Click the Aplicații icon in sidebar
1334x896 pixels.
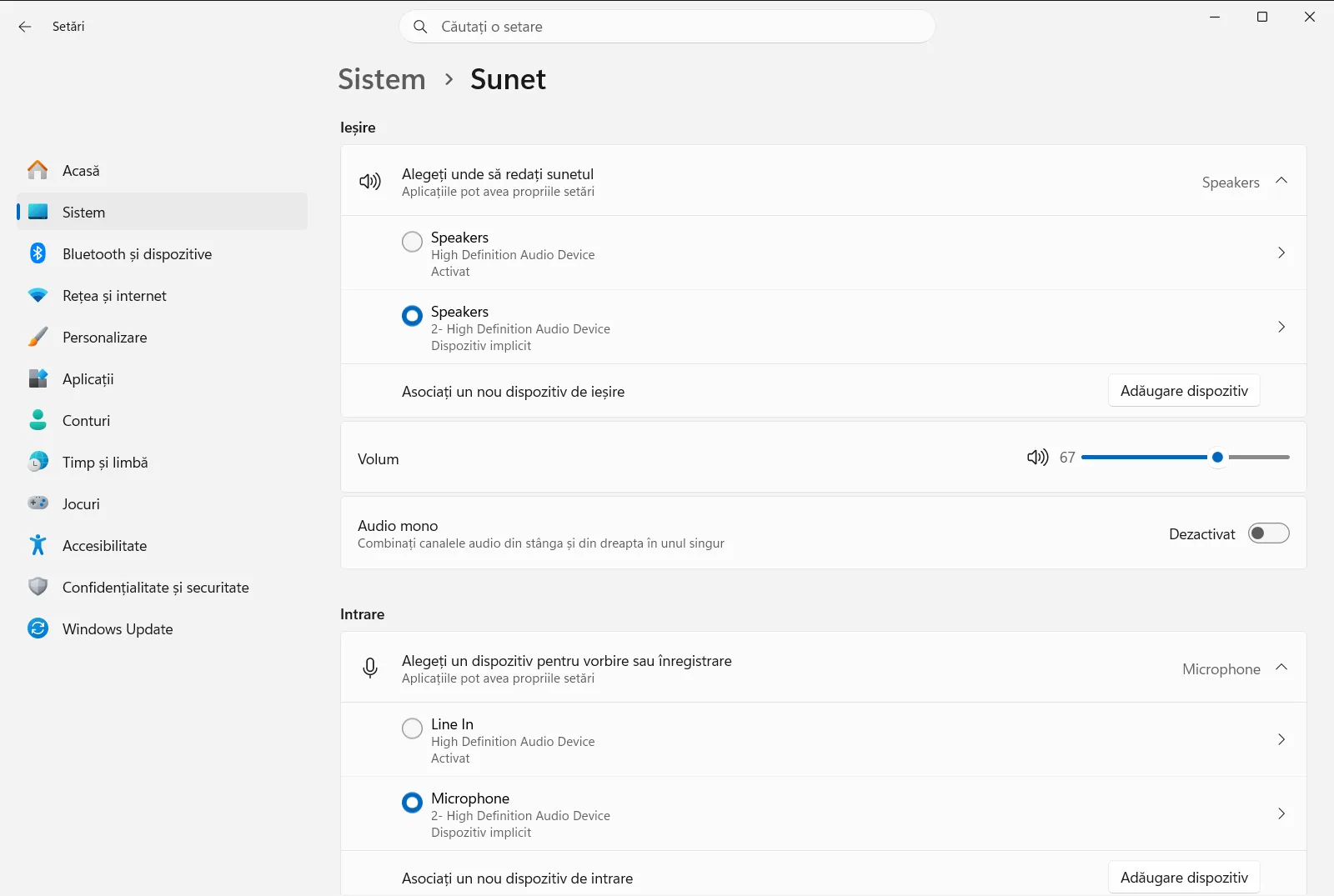38,378
